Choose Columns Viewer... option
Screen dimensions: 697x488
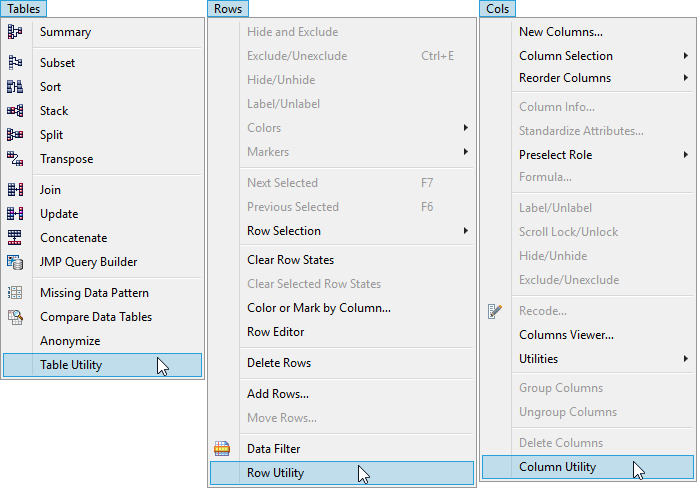point(566,335)
